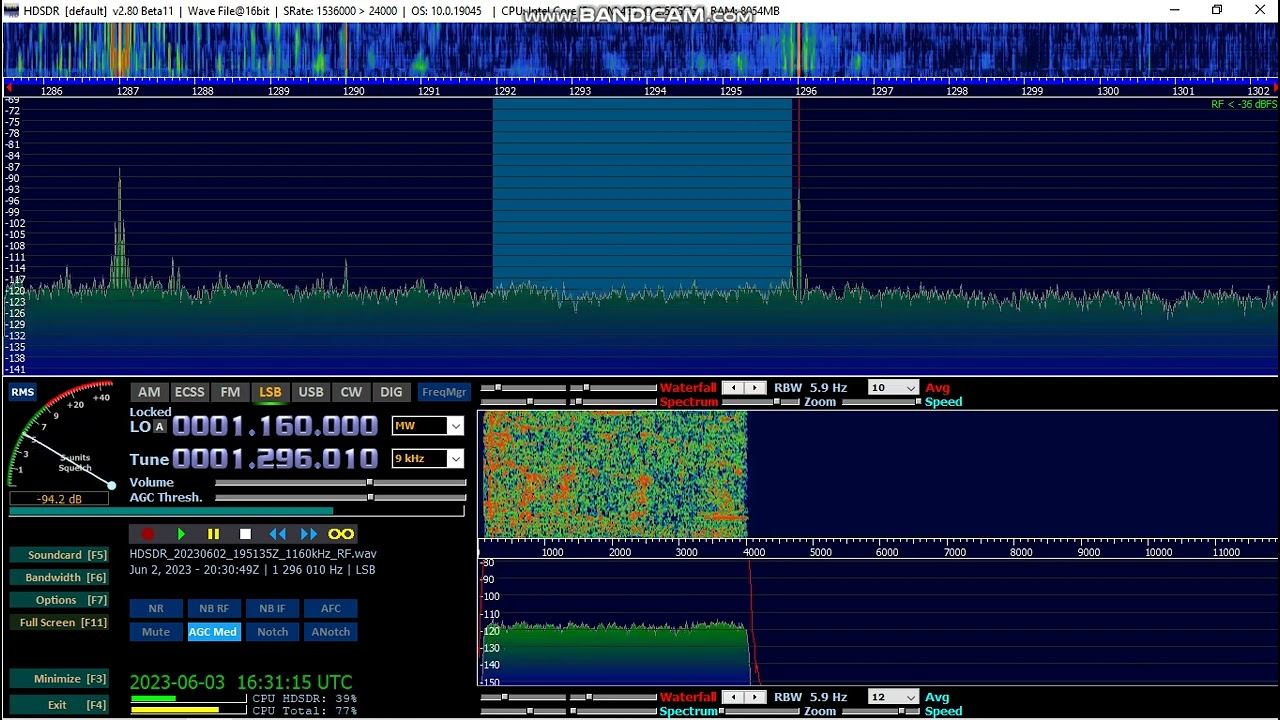Select the AM mode tab
The image size is (1280, 720).
pyautogui.click(x=149, y=392)
